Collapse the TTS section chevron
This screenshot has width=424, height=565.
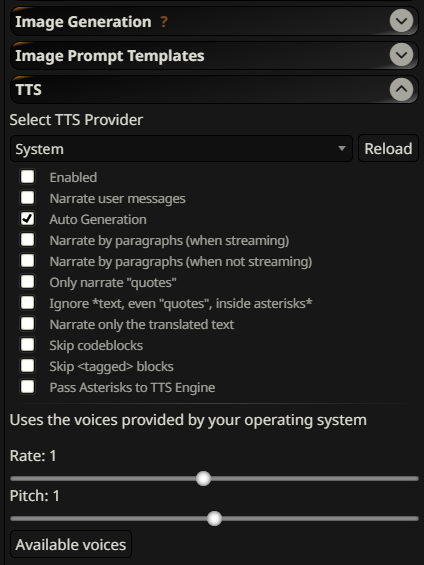click(401, 89)
